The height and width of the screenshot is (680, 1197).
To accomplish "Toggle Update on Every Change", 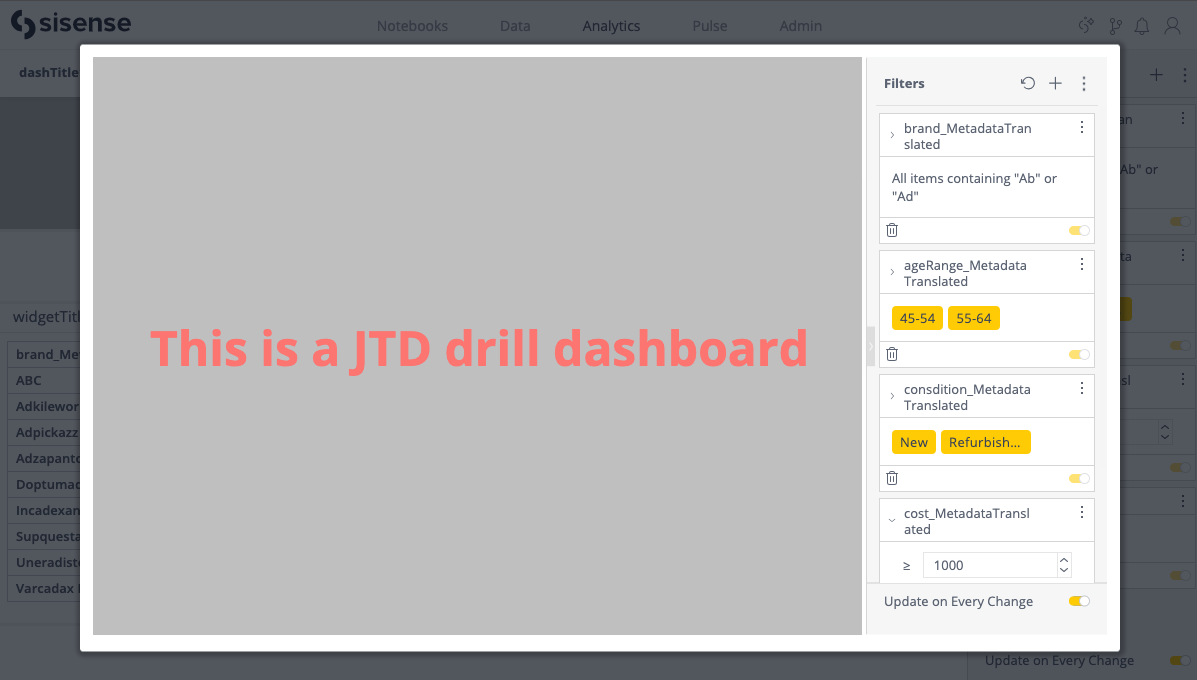I will pyautogui.click(x=1078, y=601).
